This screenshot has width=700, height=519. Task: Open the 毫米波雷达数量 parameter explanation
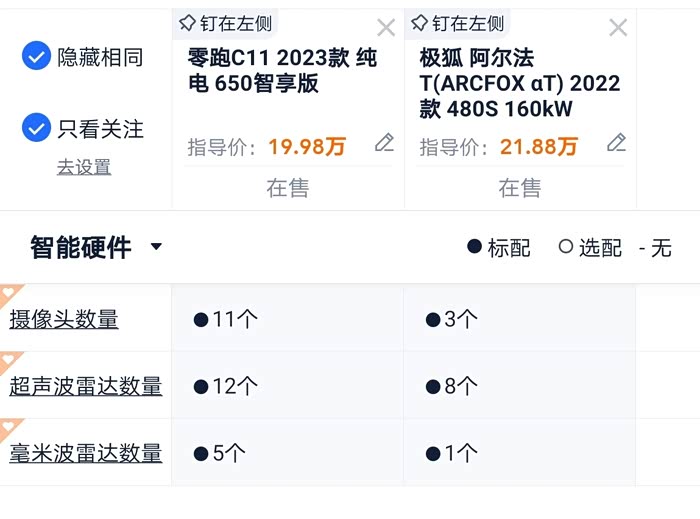(86, 453)
